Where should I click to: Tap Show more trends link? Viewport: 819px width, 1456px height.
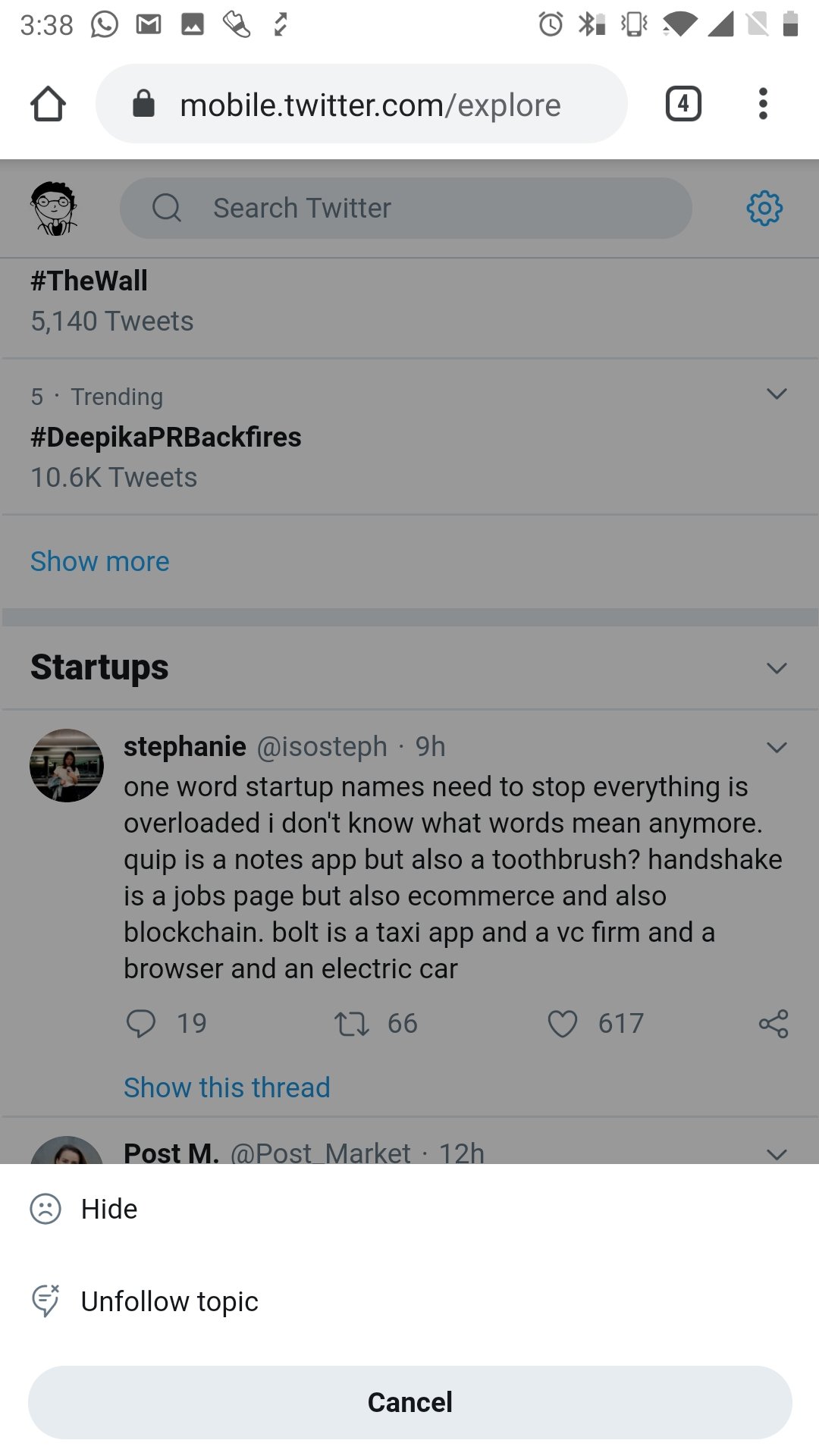coord(100,561)
